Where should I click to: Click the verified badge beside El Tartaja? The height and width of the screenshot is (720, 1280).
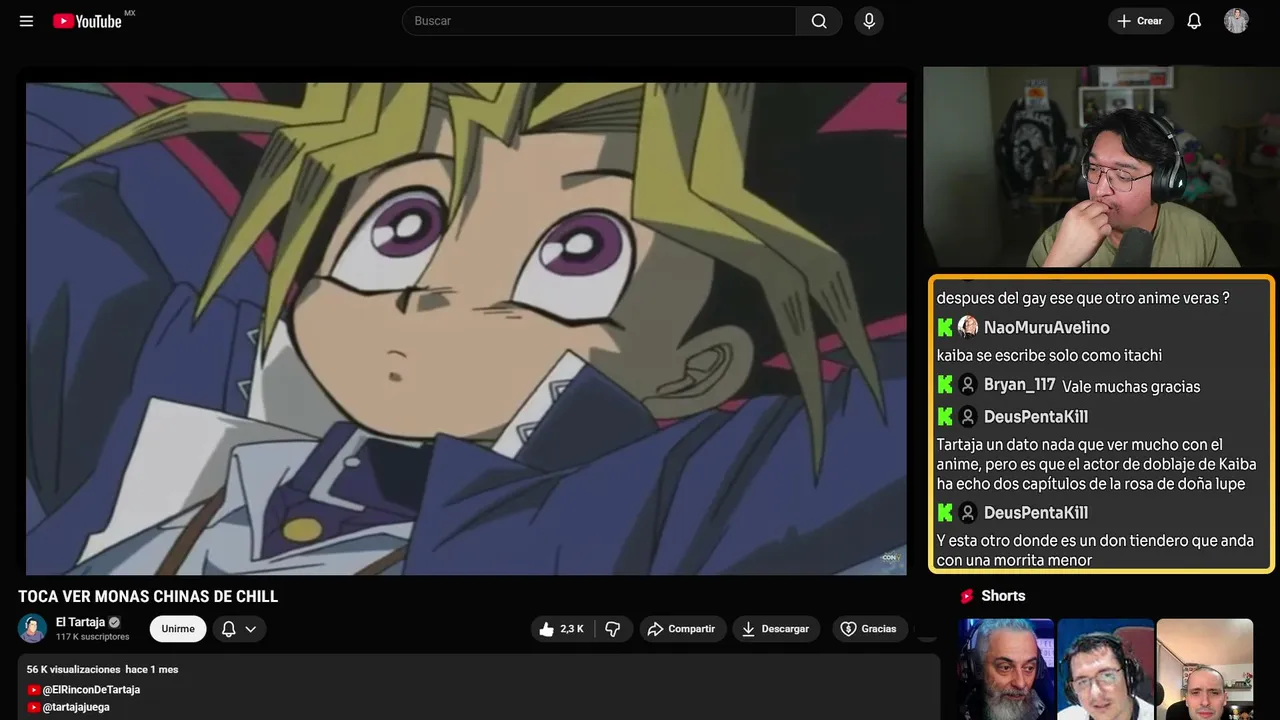[114, 622]
